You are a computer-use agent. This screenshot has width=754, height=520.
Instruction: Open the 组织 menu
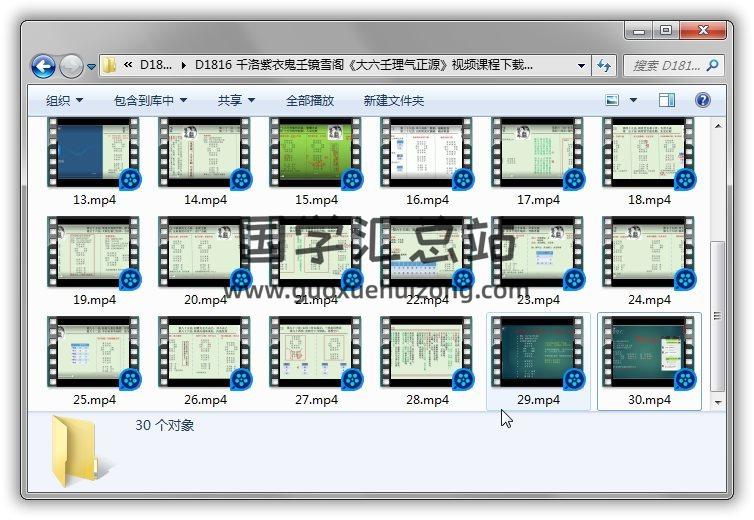tap(64, 101)
